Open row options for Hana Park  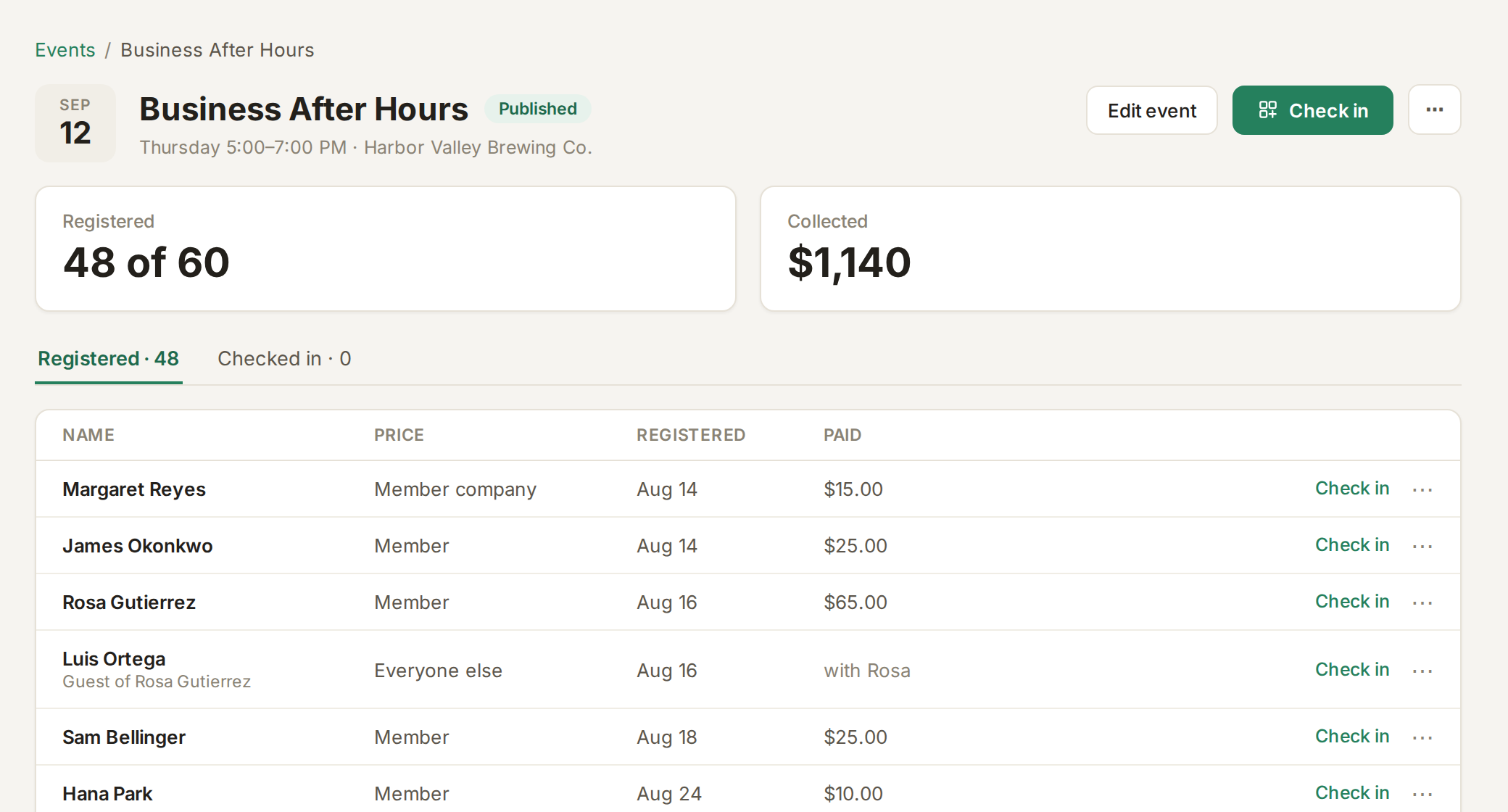click(x=1422, y=794)
